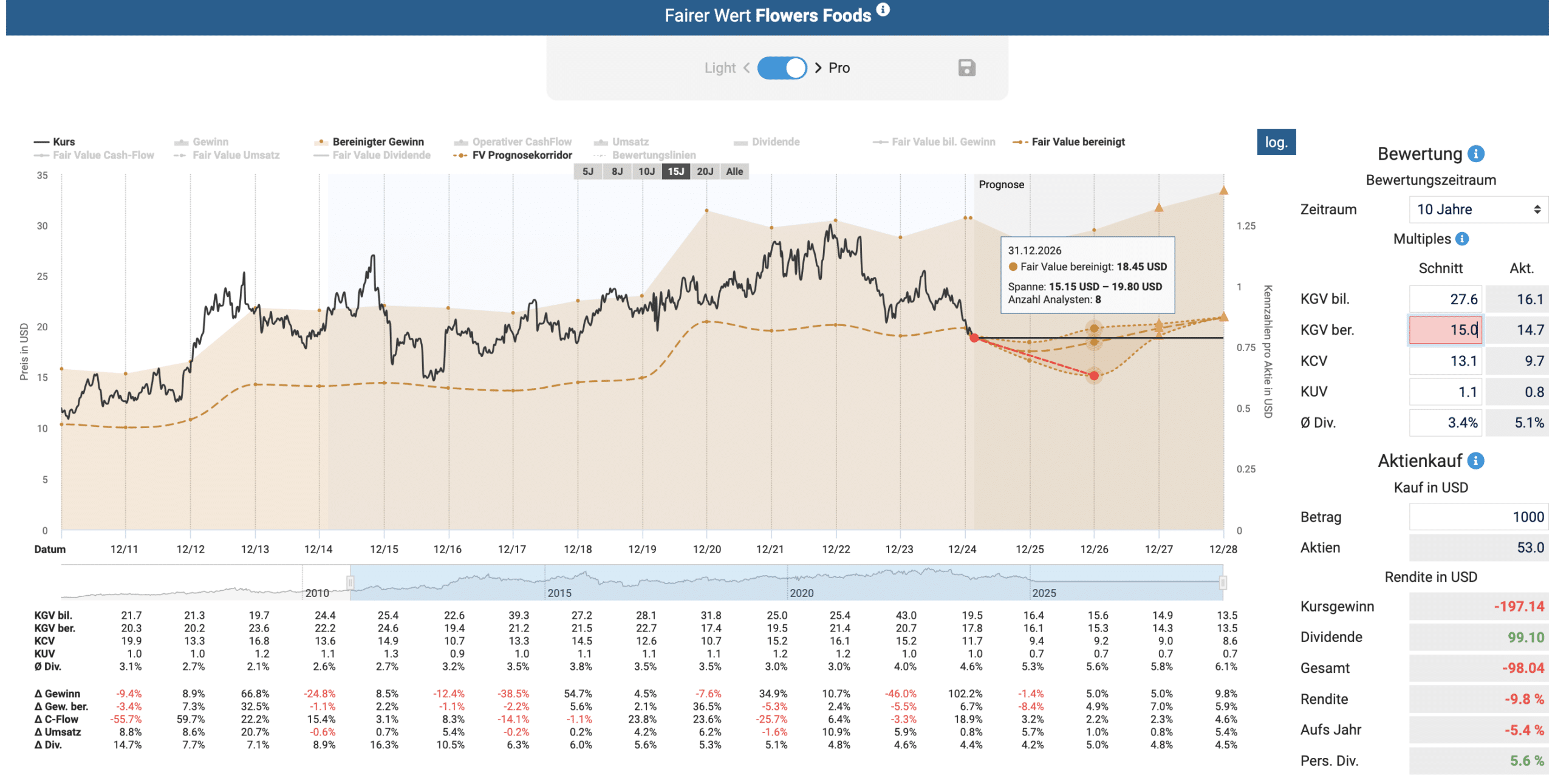Toggle the Kurs series in legend

(x=55, y=141)
